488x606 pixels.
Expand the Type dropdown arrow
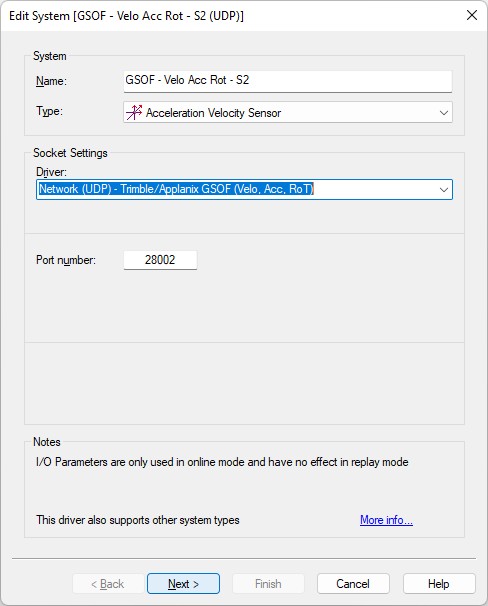pyautogui.click(x=444, y=113)
